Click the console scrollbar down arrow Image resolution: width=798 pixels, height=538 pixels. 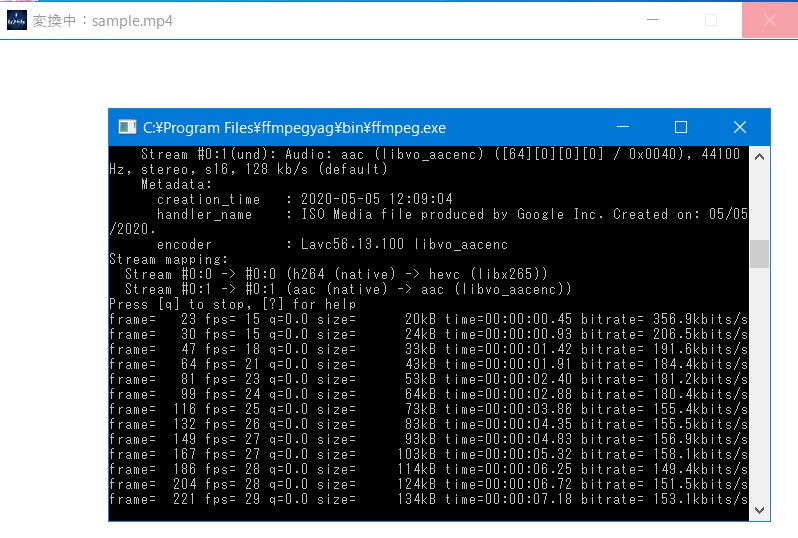click(760, 510)
